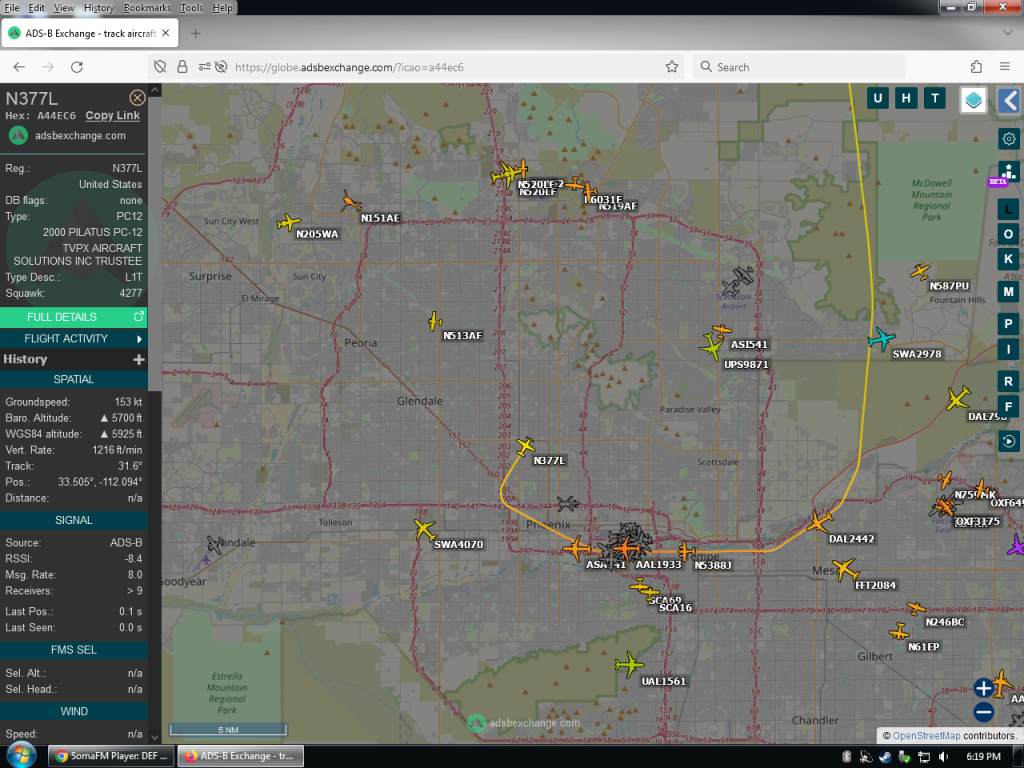Click the browser back arrow
Screen dimensions: 1024x768
point(19,67)
